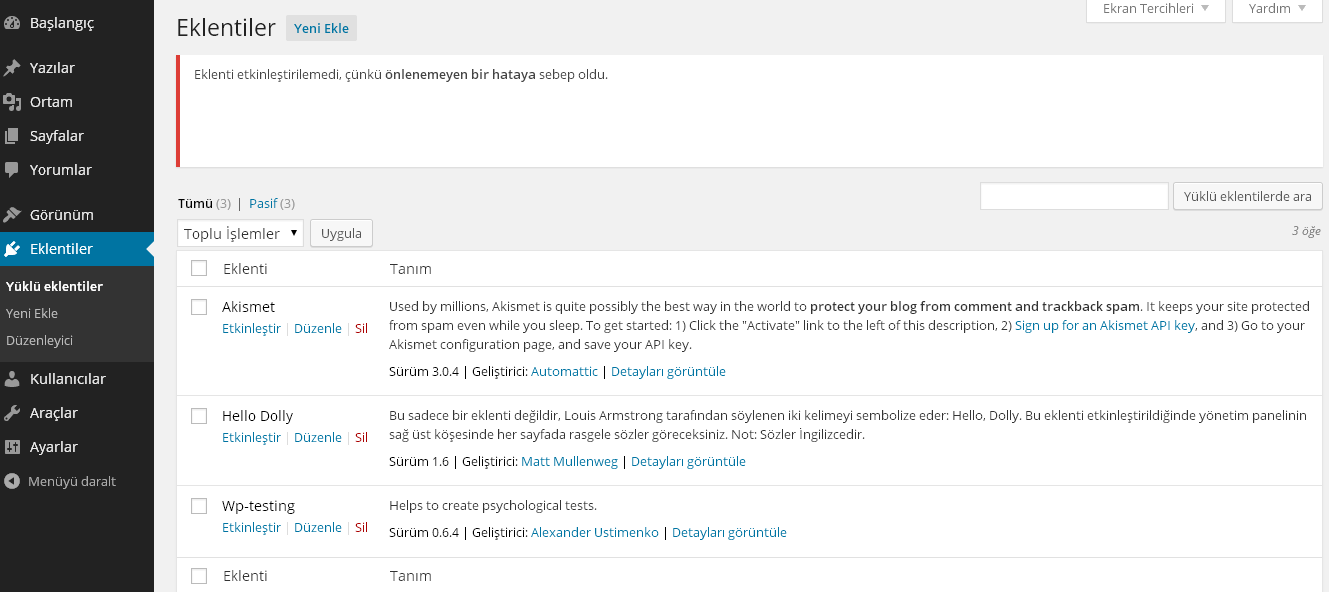Click the Sayfalar pages icon
Image resolution: width=1329 pixels, height=592 pixels.
[x=12, y=136]
